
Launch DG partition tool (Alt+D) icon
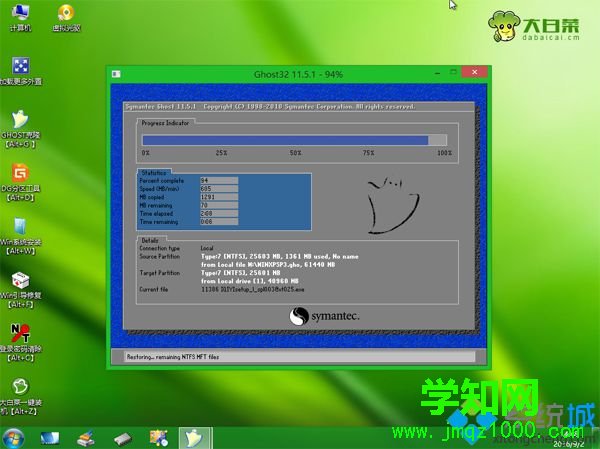tap(20, 183)
